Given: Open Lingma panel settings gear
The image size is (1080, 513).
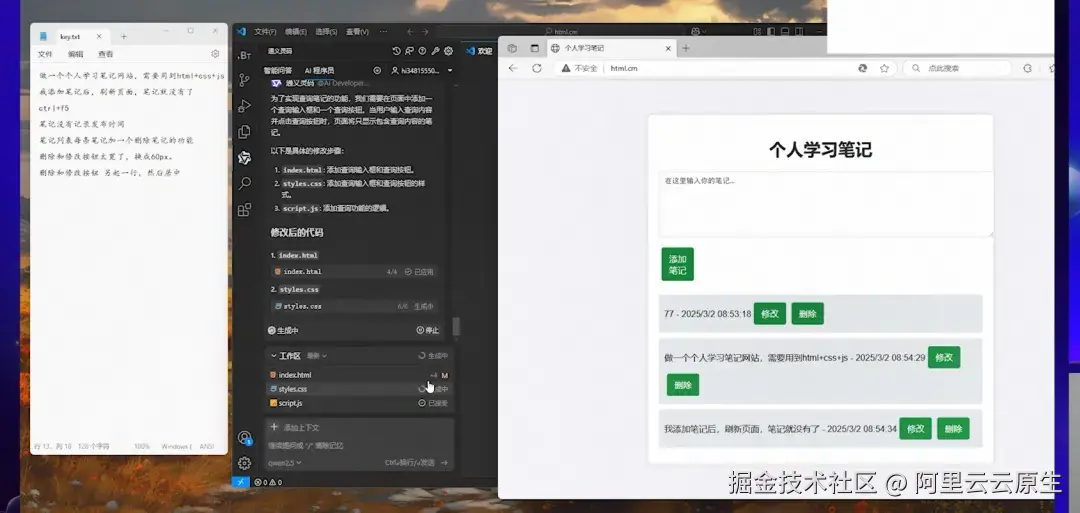Looking at the screenshot, I should tap(448, 51).
